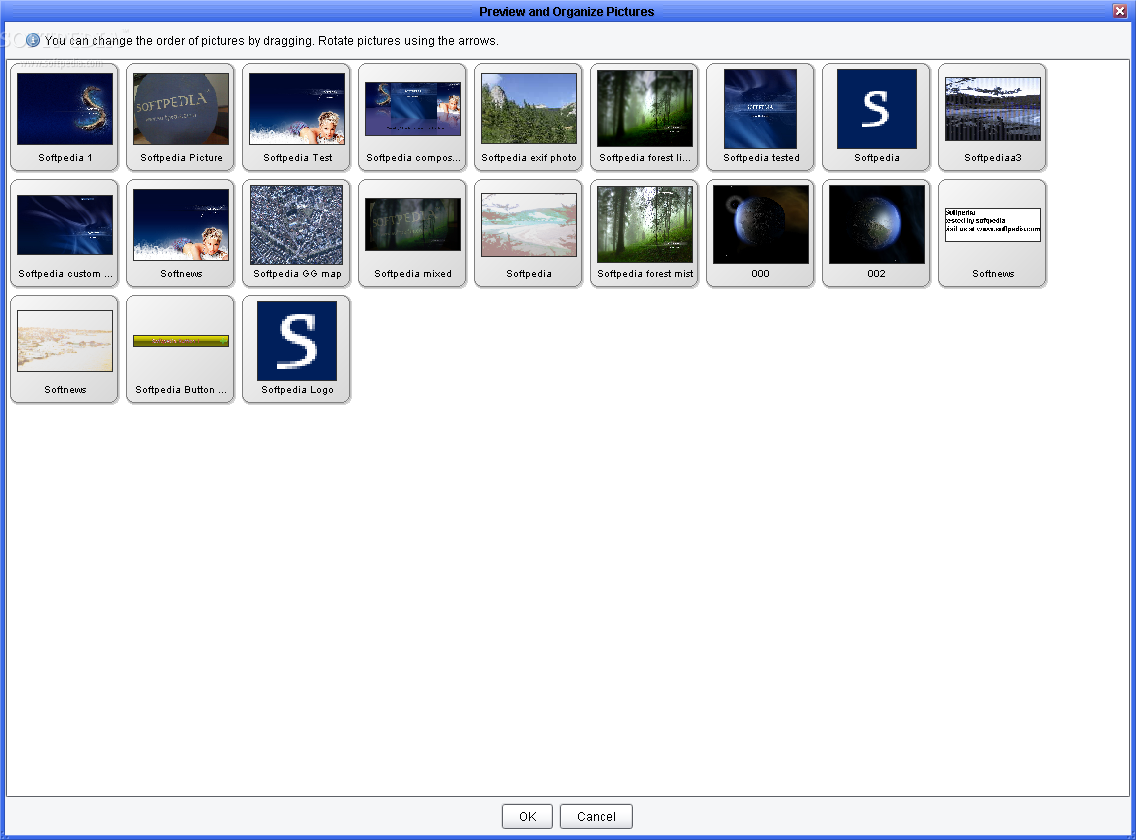Confirm the picture order with OK
Screen dimensions: 1136x840
pos(527,816)
